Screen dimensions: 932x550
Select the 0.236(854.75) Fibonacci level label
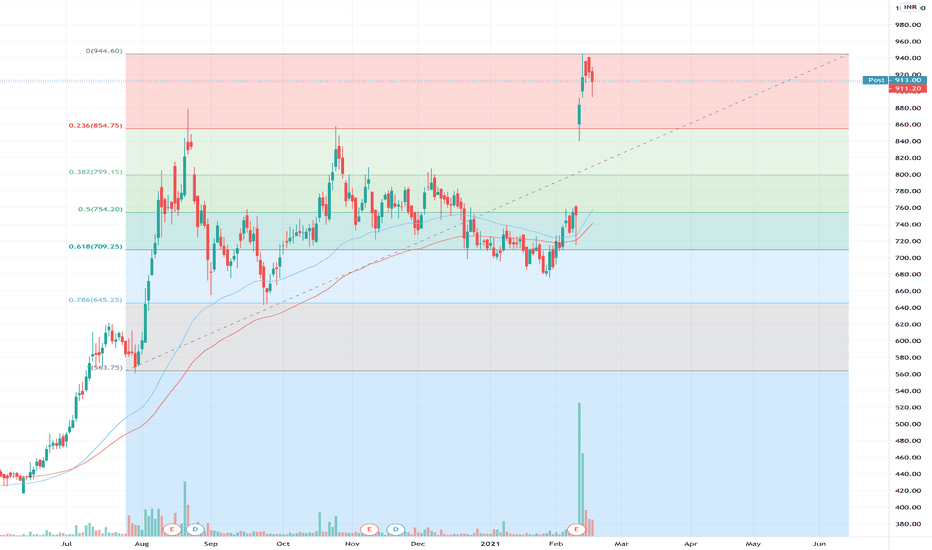point(96,125)
